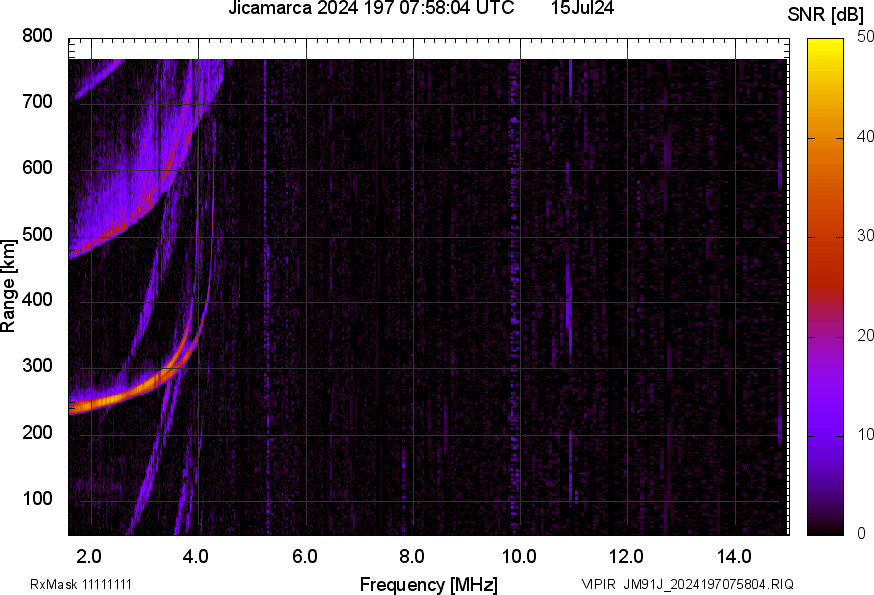Click frequency tick label '2.0'

point(89,556)
